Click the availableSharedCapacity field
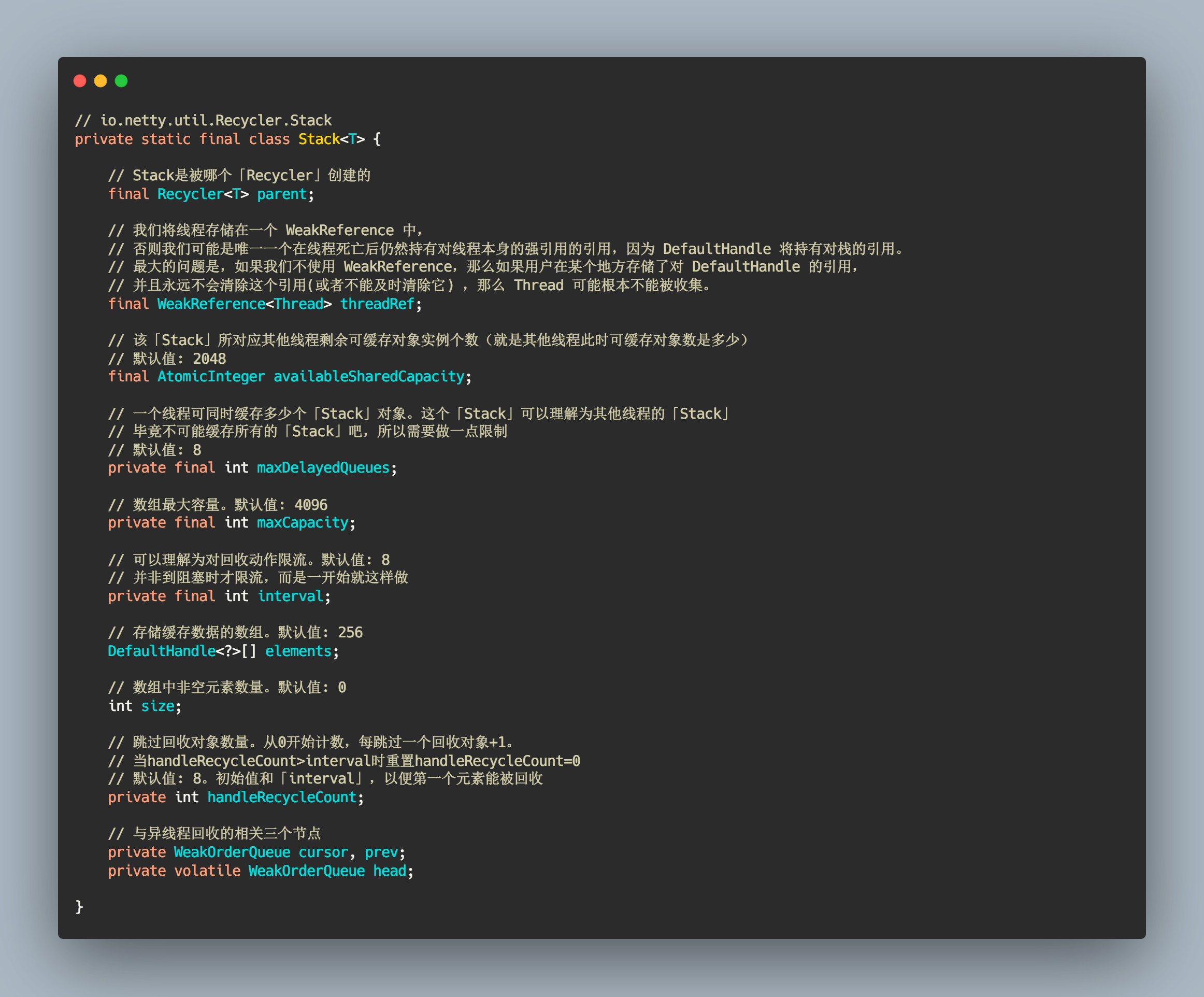1204x997 pixels. pos(369,377)
